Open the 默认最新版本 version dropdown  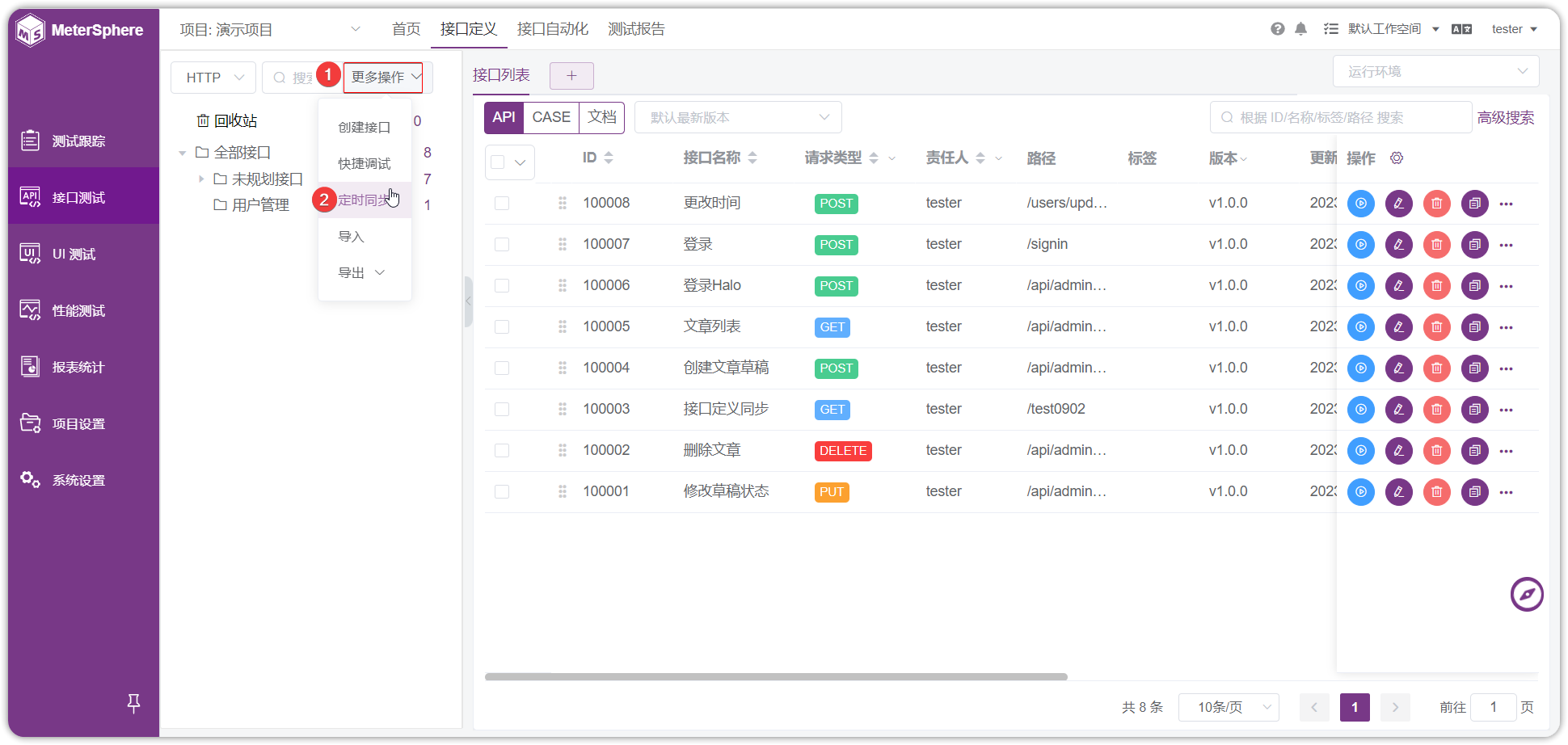[x=738, y=118]
